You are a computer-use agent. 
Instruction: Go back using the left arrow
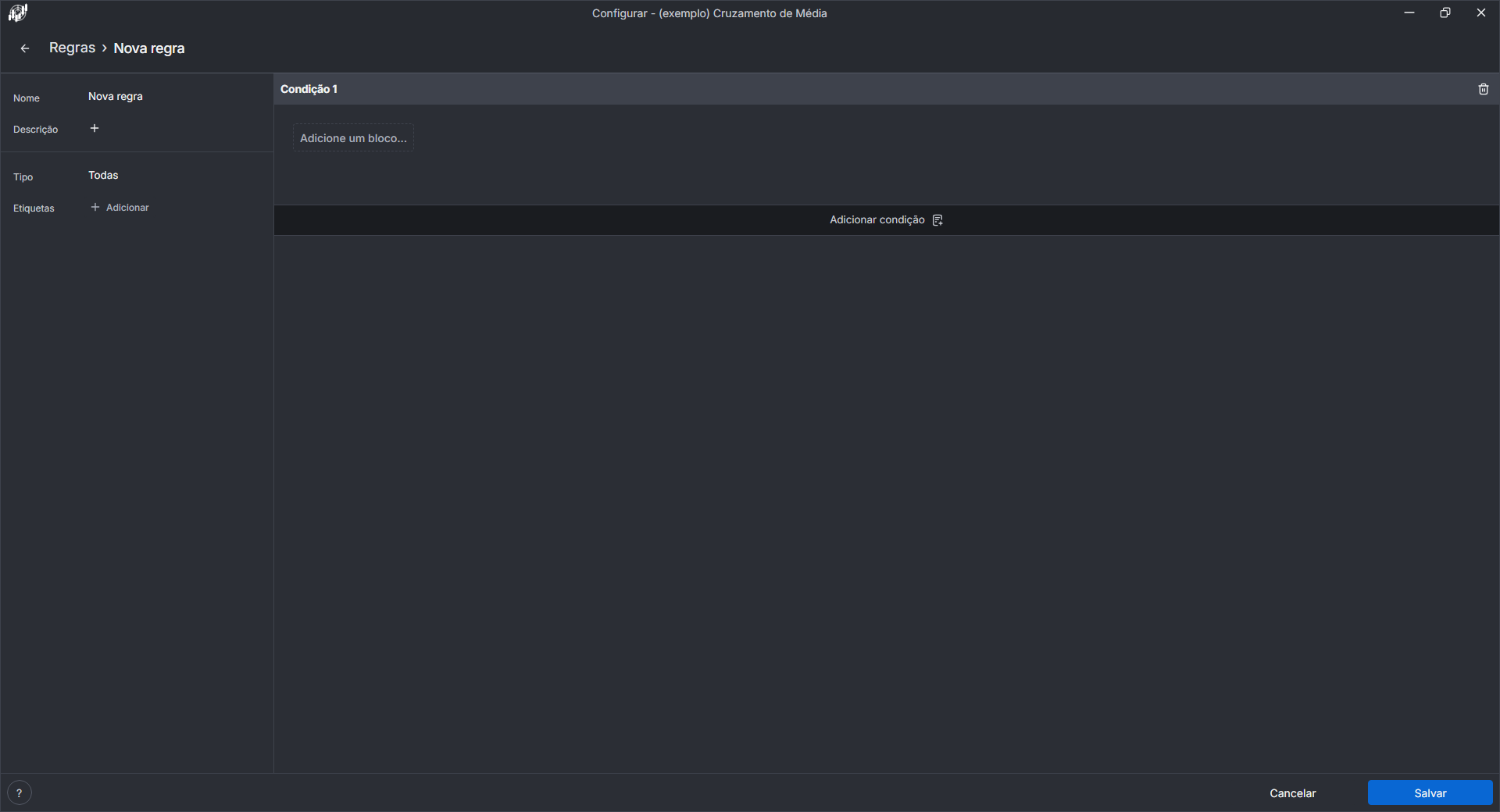pos(25,48)
